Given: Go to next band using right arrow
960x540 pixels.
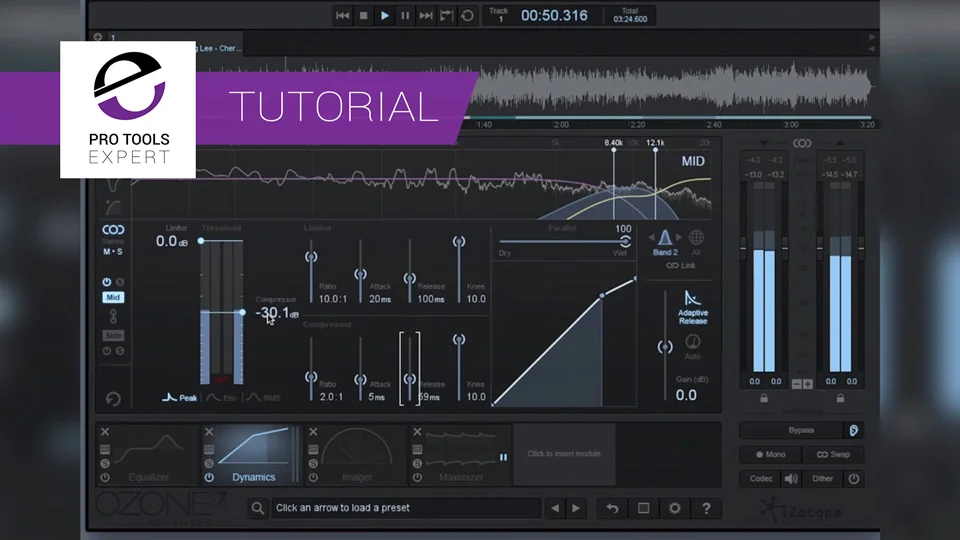Looking at the screenshot, I should pos(678,238).
